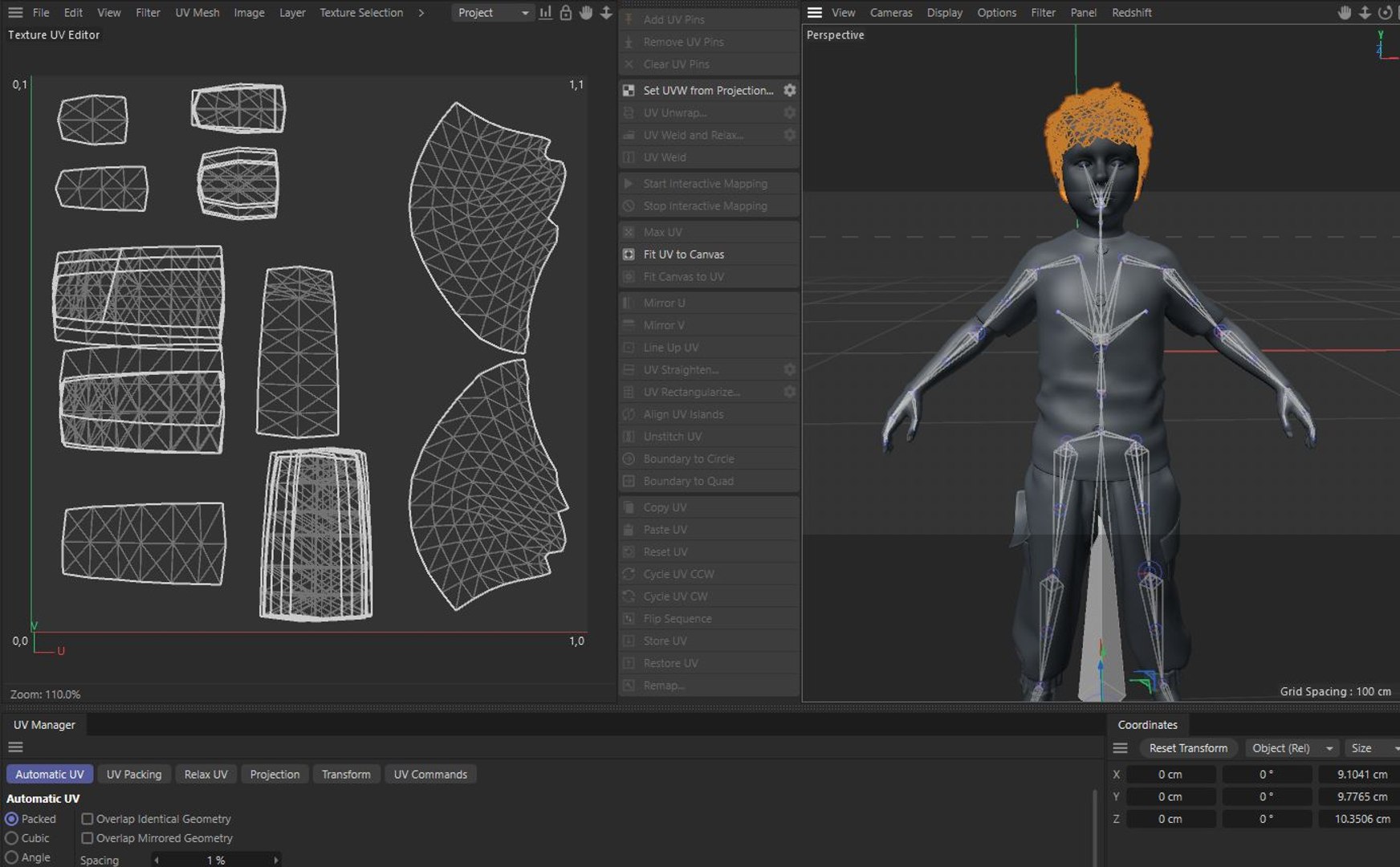Expand the UV Editor menu overflow chevron
The width and height of the screenshot is (1400, 867).
click(421, 13)
